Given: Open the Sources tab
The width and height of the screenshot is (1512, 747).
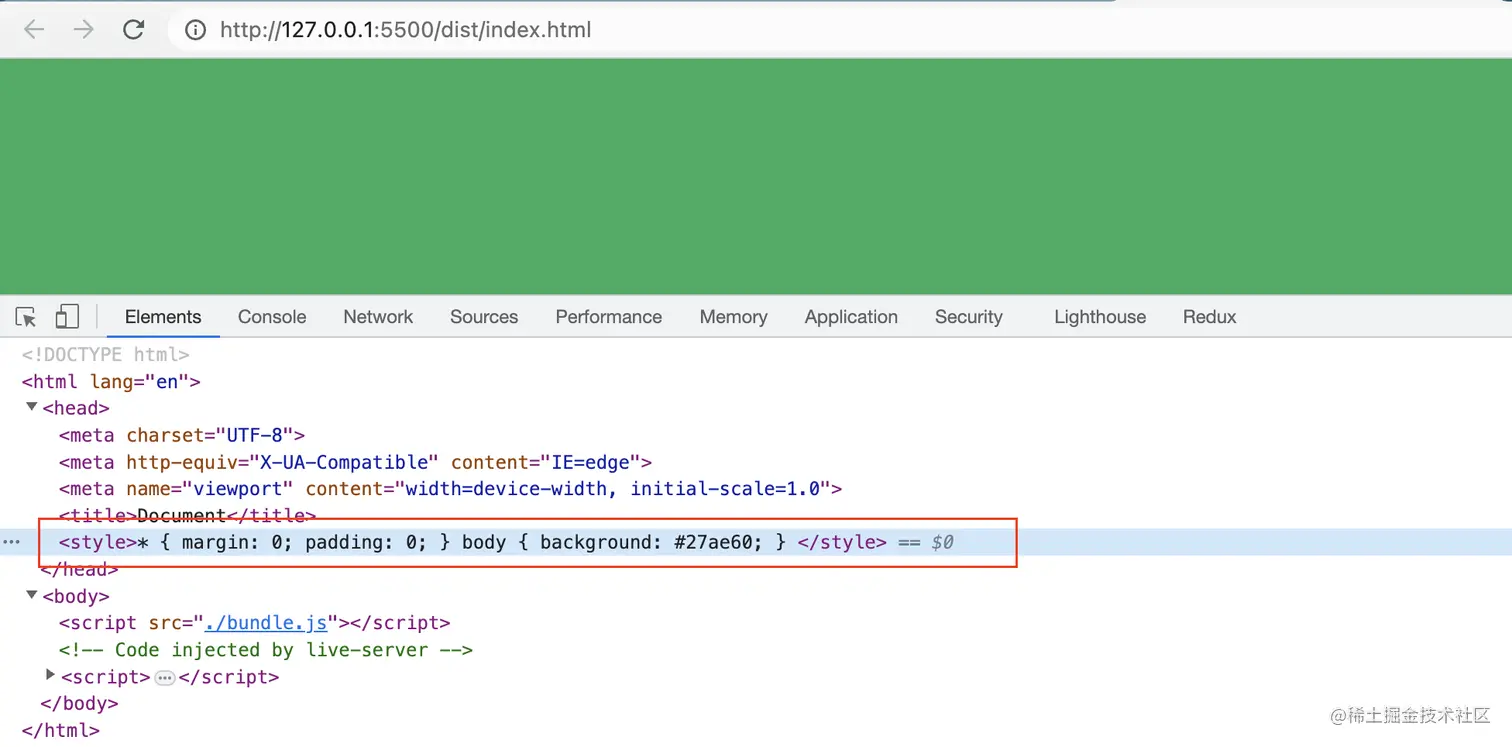Looking at the screenshot, I should [484, 317].
